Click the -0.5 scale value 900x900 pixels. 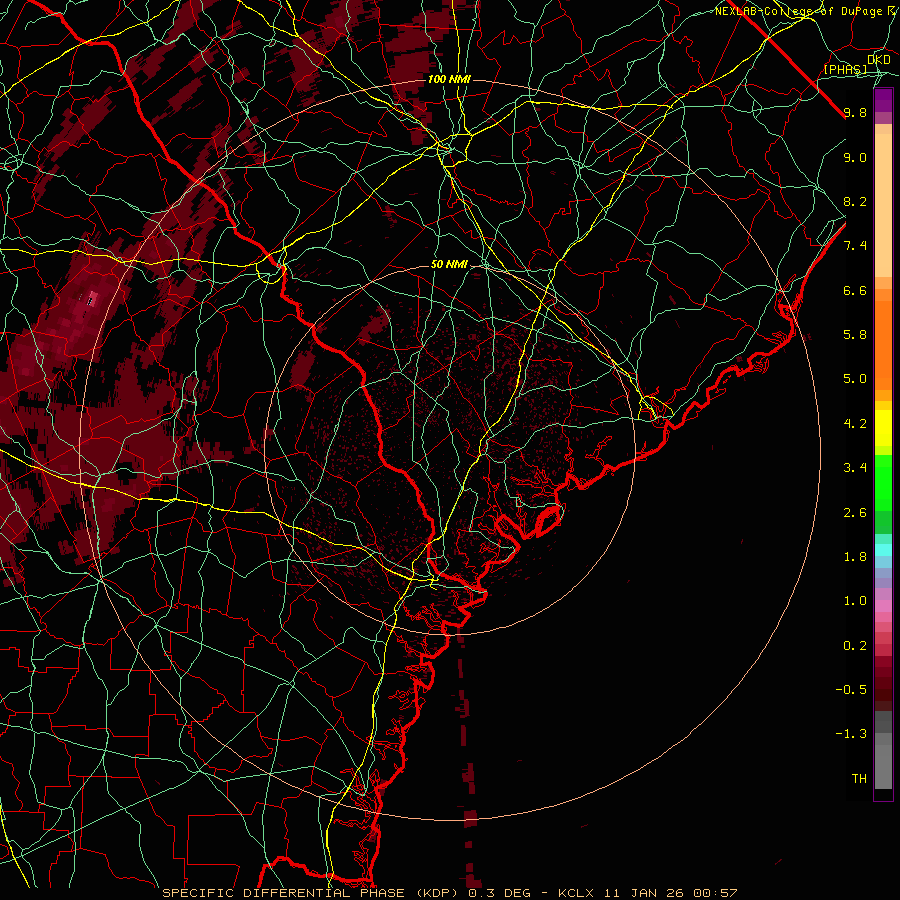[x=851, y=690]
